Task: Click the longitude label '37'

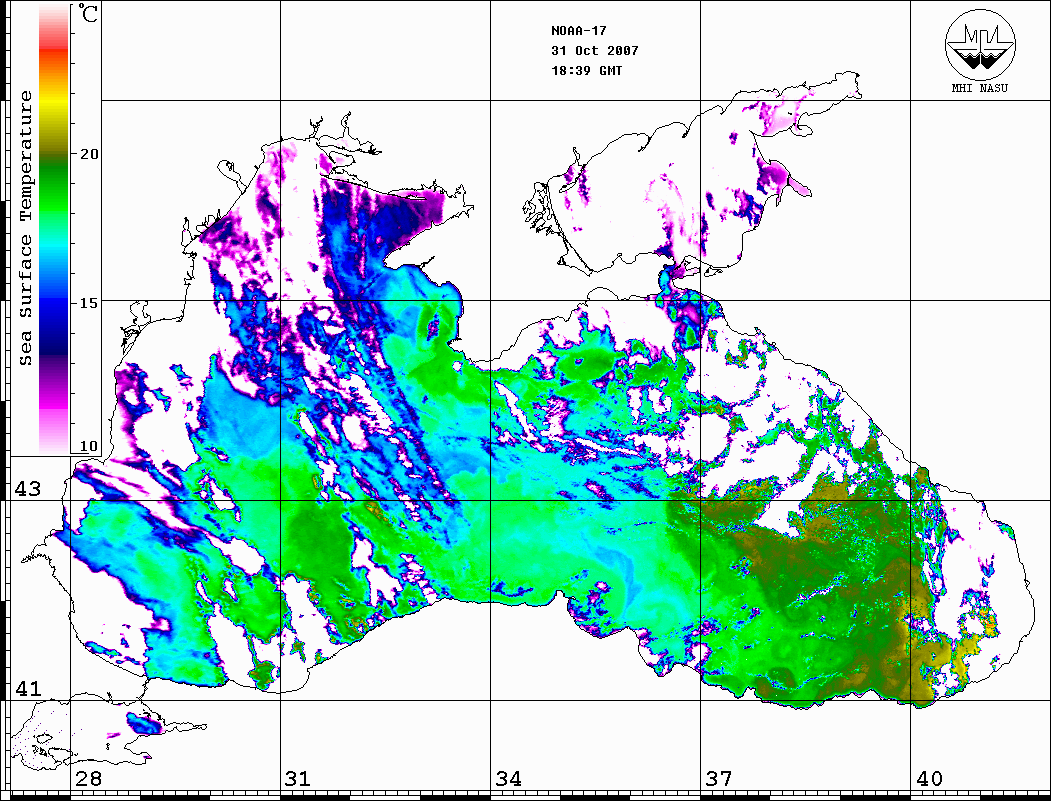Action: (x=719, y=779)
